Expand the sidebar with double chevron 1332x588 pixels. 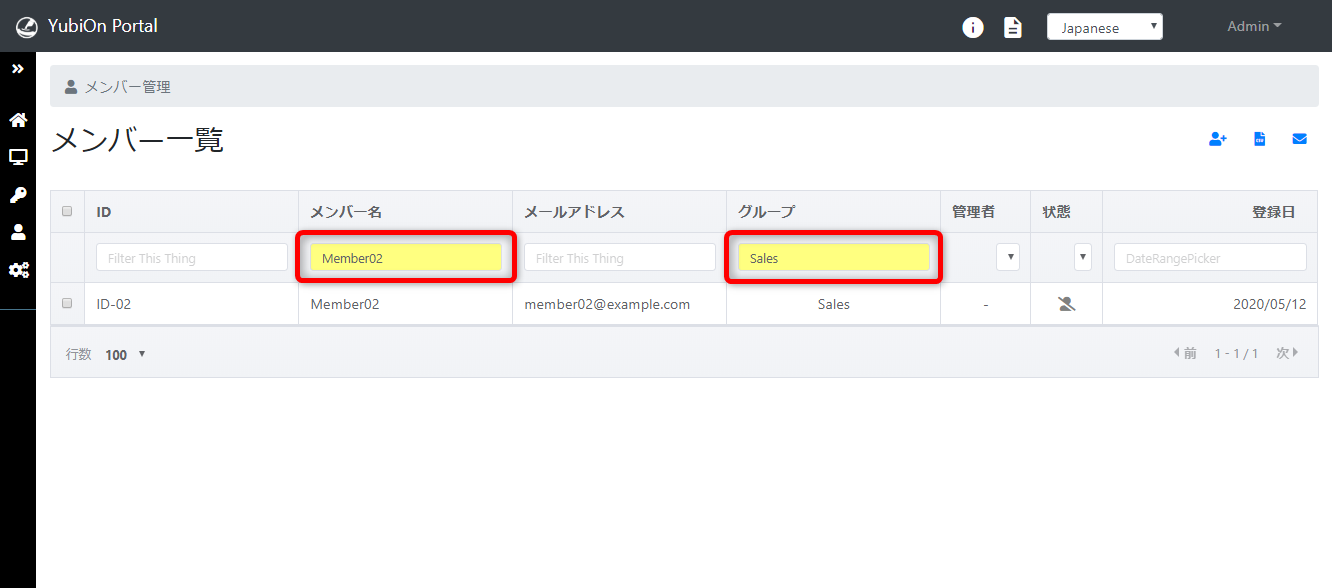pos(18,69)
